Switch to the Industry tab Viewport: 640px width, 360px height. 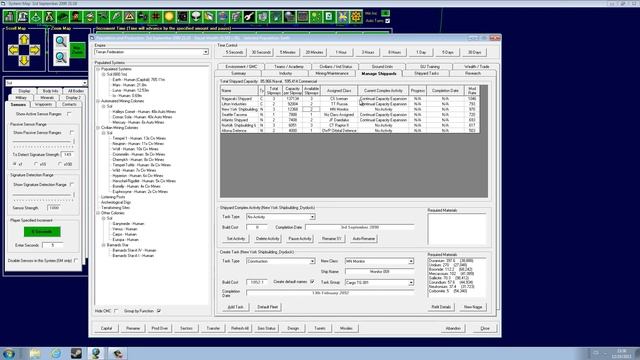tap(285, 73)
